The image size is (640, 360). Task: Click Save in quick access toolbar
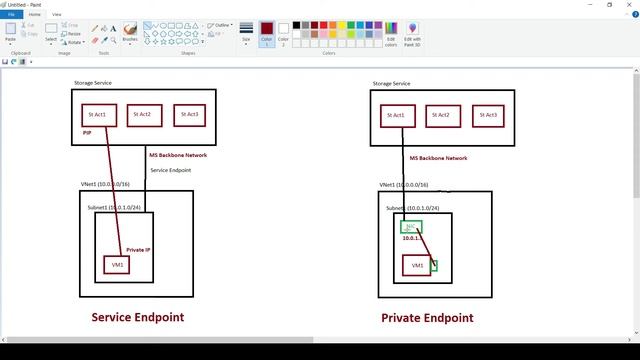[x=5, y=62]
